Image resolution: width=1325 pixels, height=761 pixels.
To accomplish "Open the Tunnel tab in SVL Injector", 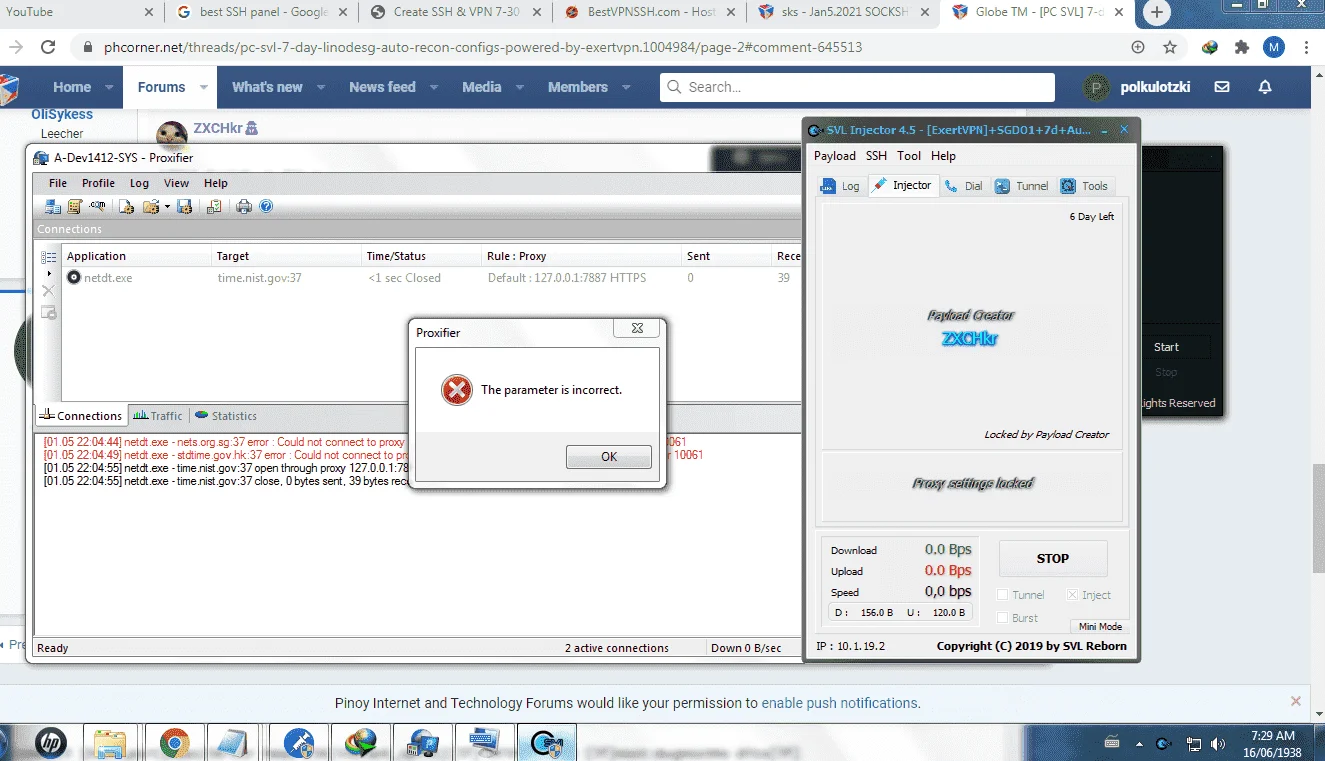I will pyautogui.click(x=1022, y=186).
